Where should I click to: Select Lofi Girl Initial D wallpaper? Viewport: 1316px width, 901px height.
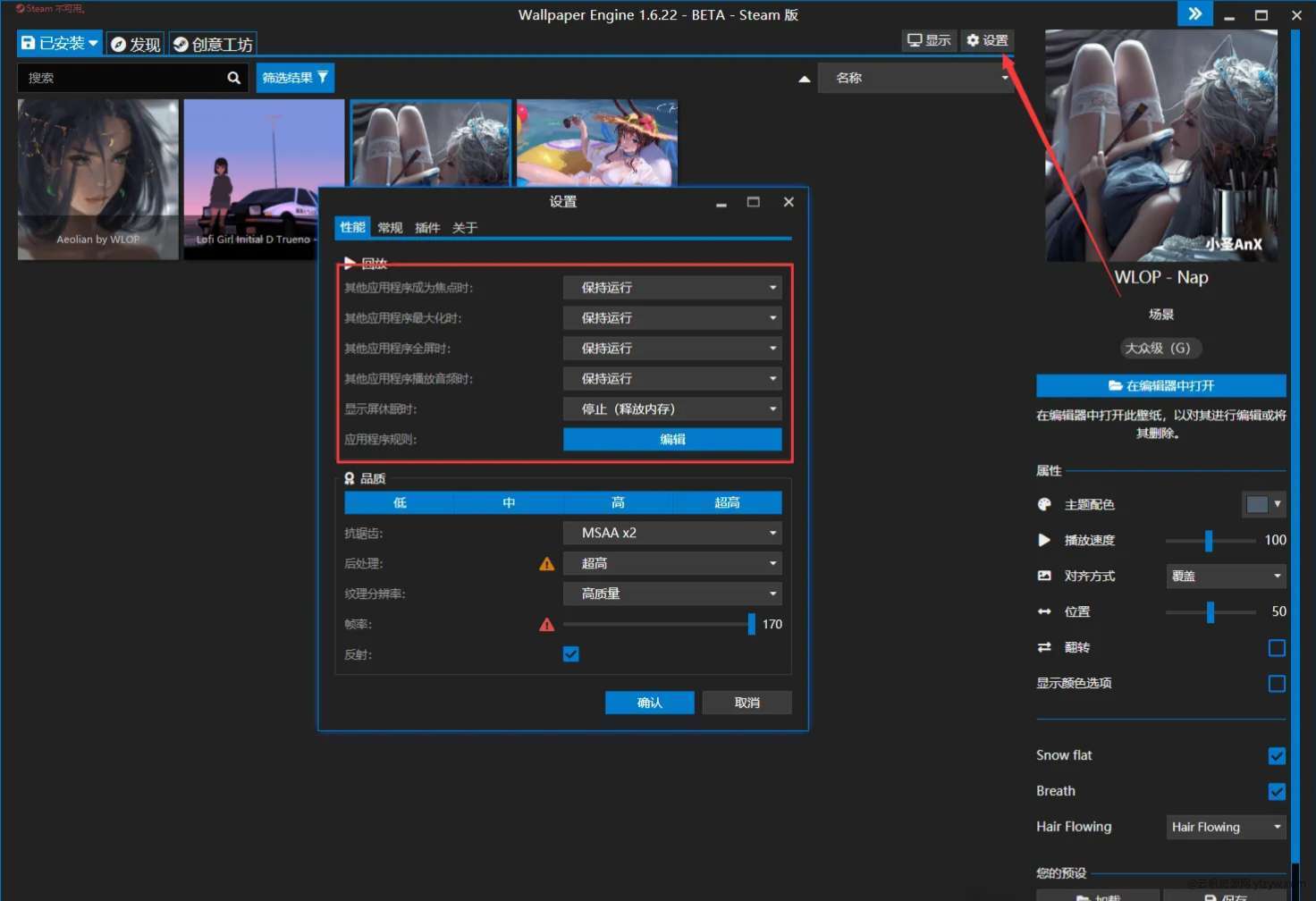click(250, 179)
